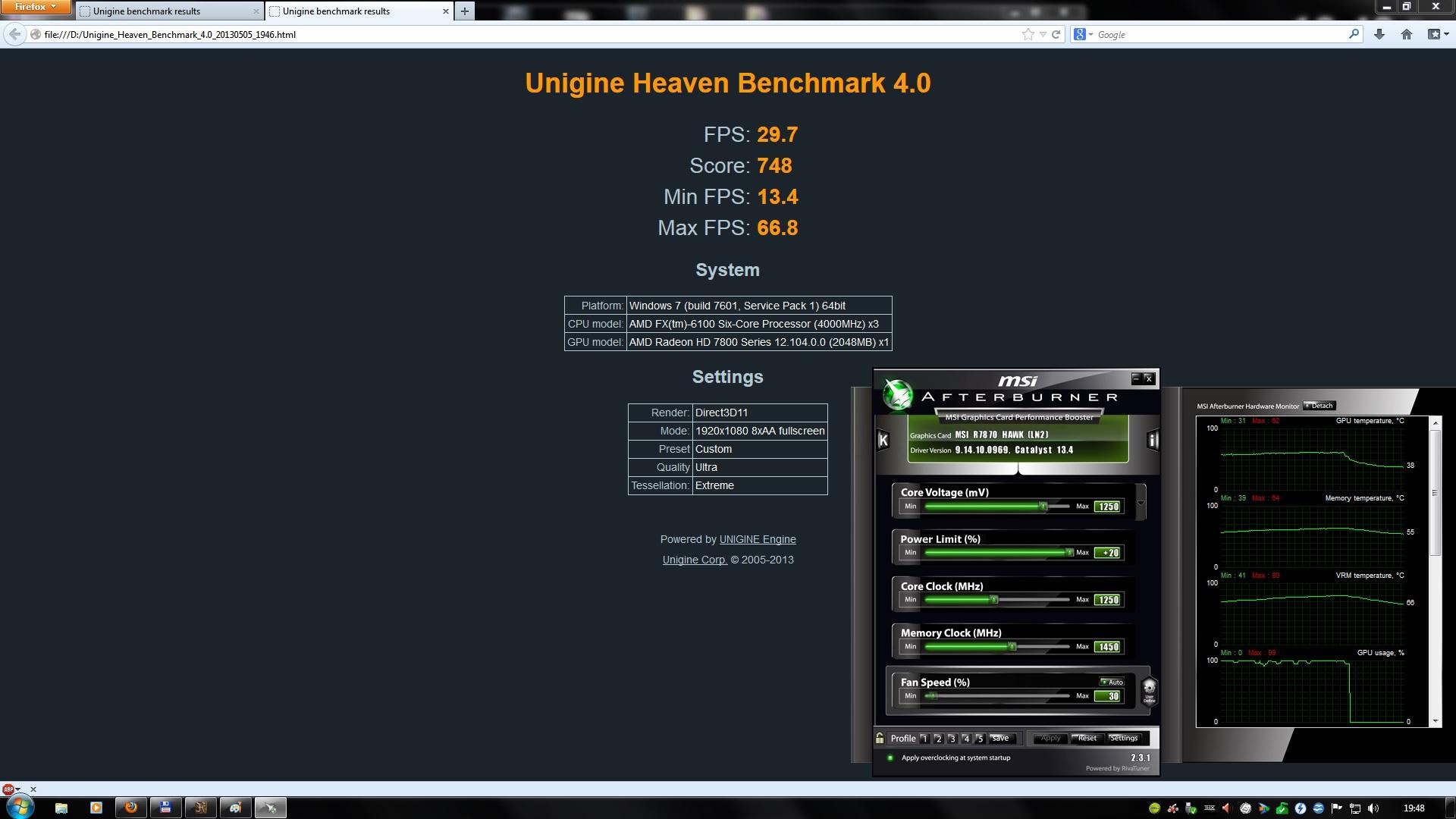The height and width of the screenshot is (819, 1456).
Task: Go back to the previous page
Action: [x=14, y=34]
